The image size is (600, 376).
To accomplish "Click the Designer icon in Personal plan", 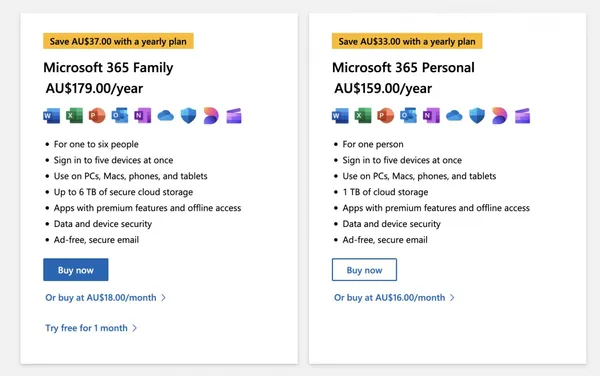I will (x=500, y=116).
